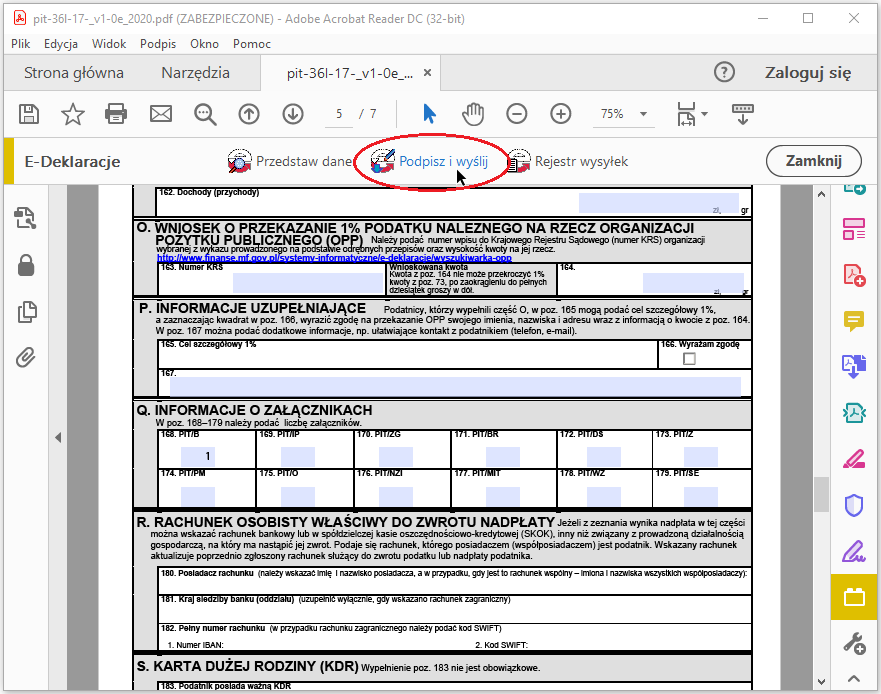
Task: Open More Tools wrench icon in right pane
Action: (x=854, y=643)
